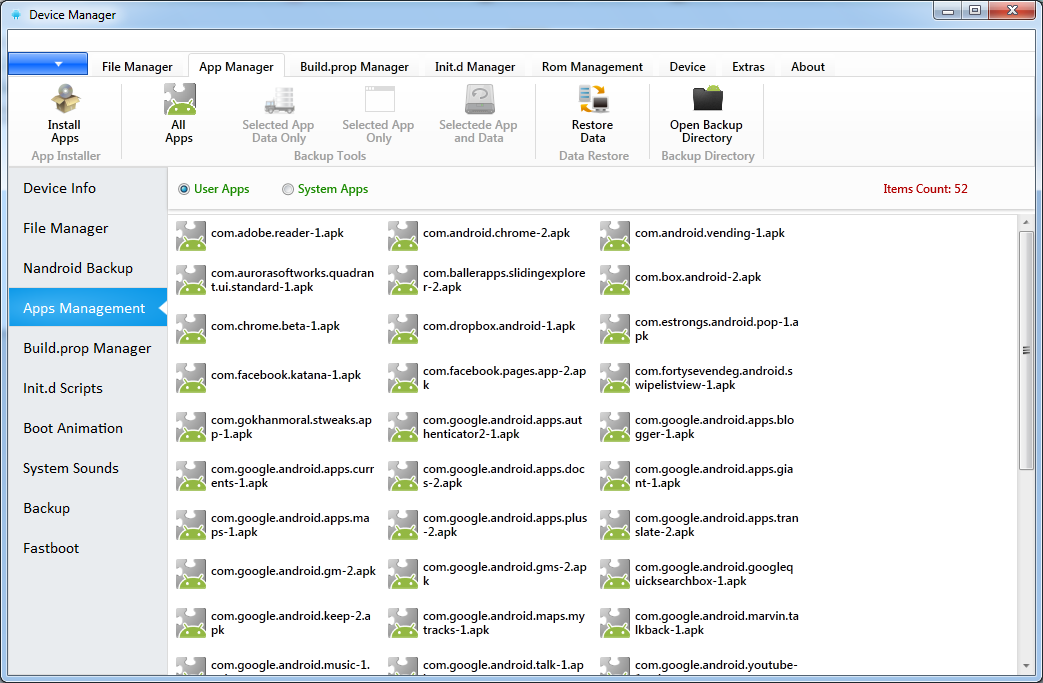Switch to the Extras tab
Screen dimensions: 1043x683
tap(748, 67)
